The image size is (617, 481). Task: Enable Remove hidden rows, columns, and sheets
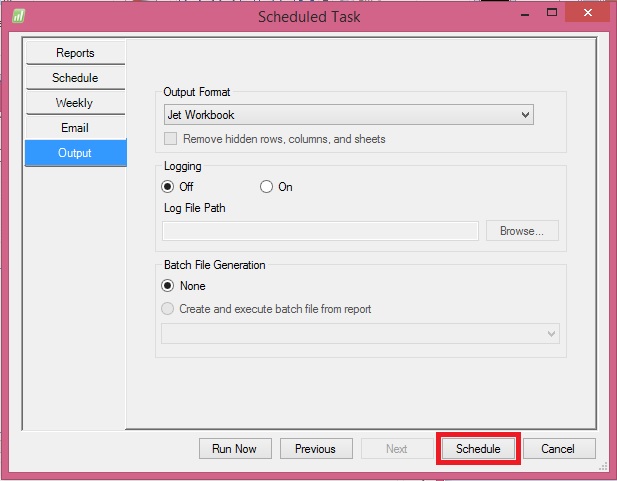click(x=172, y=139)
